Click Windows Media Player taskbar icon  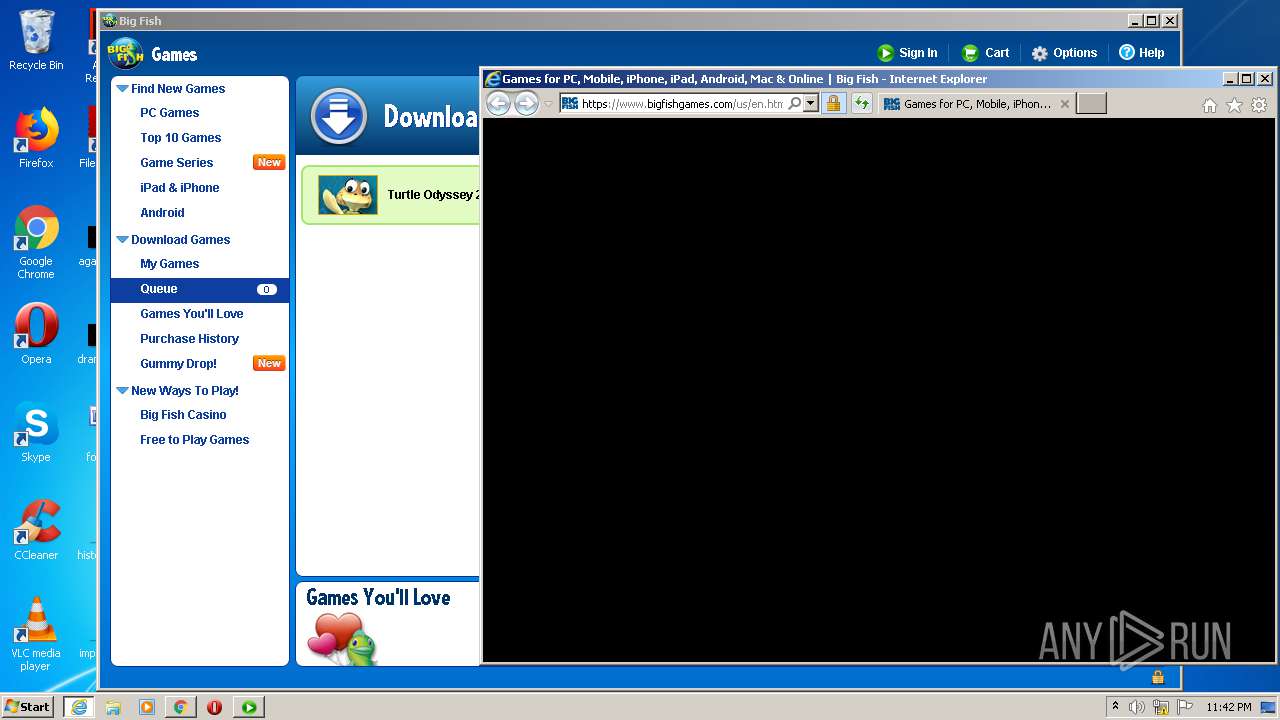[147, 707]
